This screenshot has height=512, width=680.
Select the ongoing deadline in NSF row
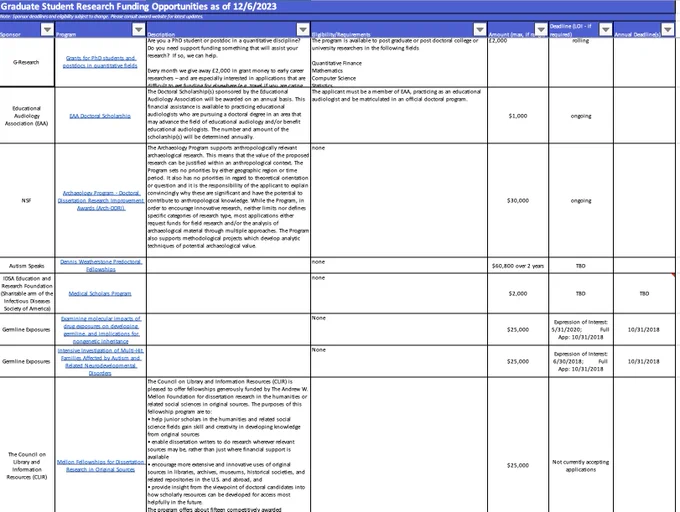point(581,201)
